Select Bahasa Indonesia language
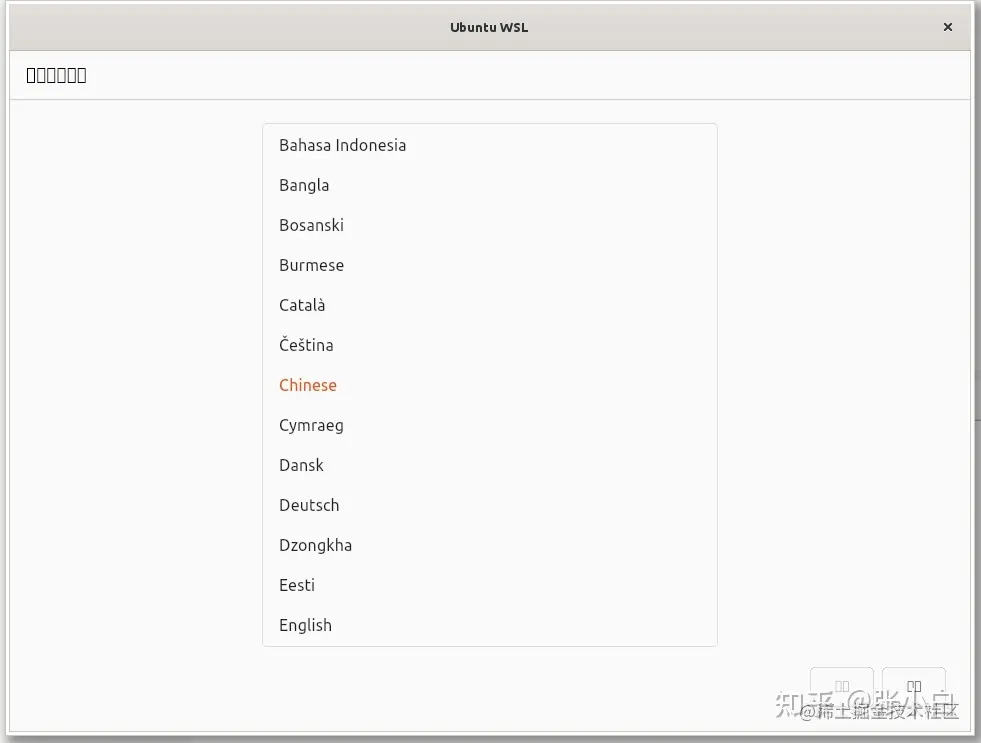Viewport: 981px width, 743px height. (x=489, y=145)
